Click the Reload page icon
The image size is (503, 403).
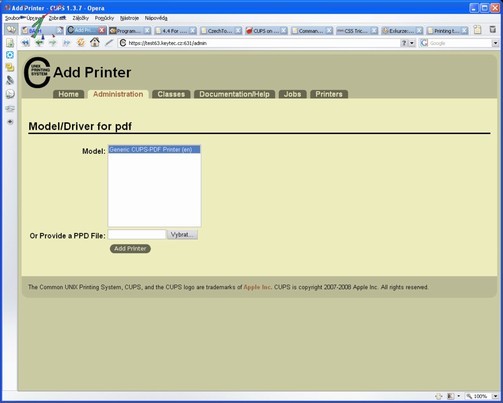click(81, 43)
